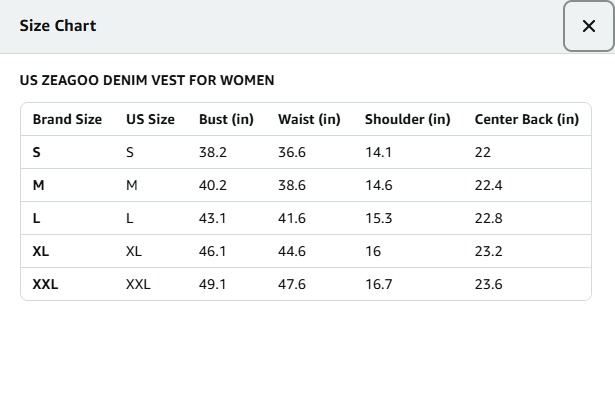Click the US Zeagoo Denim Vest heading
Screen dimensions: 615x414
click(x=147, y=80)
